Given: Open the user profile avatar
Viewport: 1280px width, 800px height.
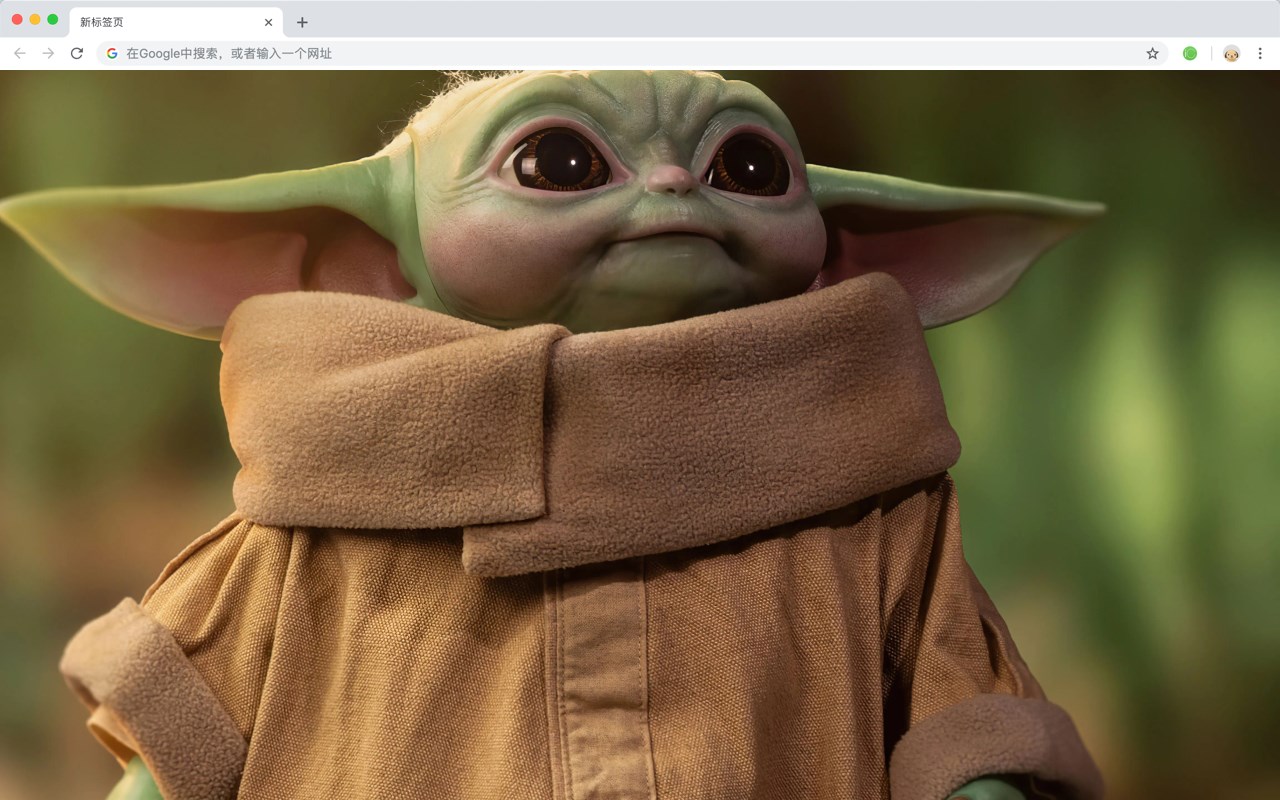Looking at the screenshot, I should click(1231, 53).
